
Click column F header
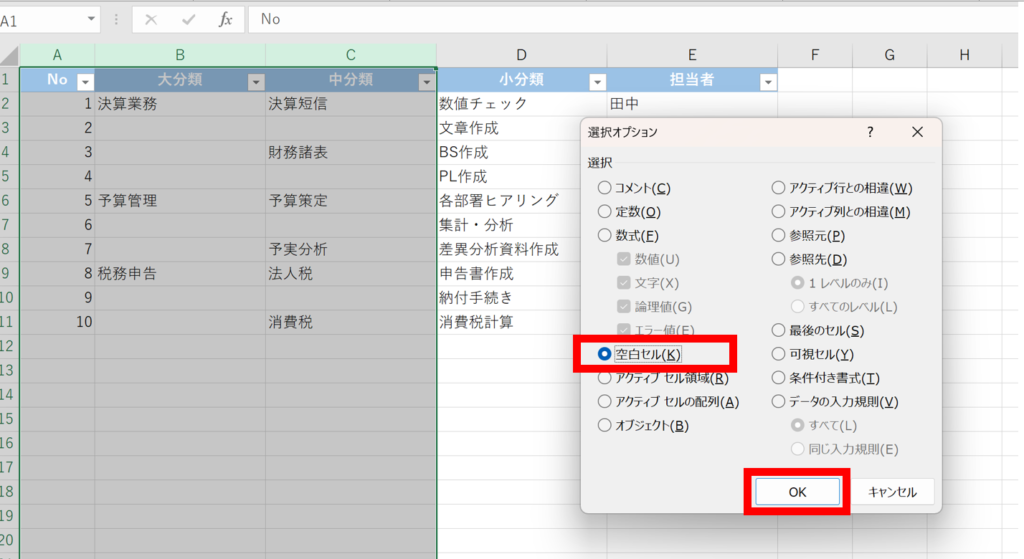click(815, 55)
